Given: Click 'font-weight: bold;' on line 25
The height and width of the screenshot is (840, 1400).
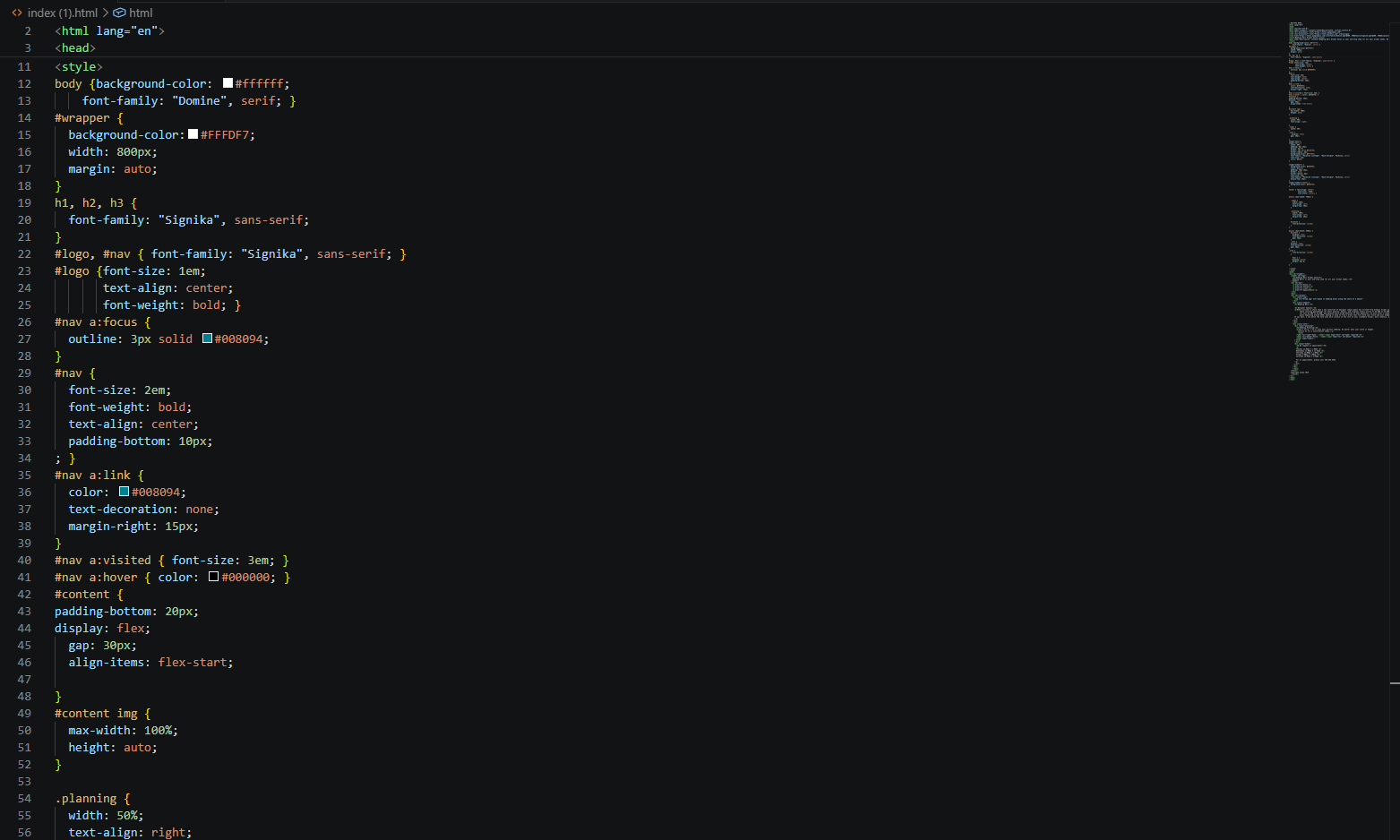Looking at the screenshot, I should [165, 304].
